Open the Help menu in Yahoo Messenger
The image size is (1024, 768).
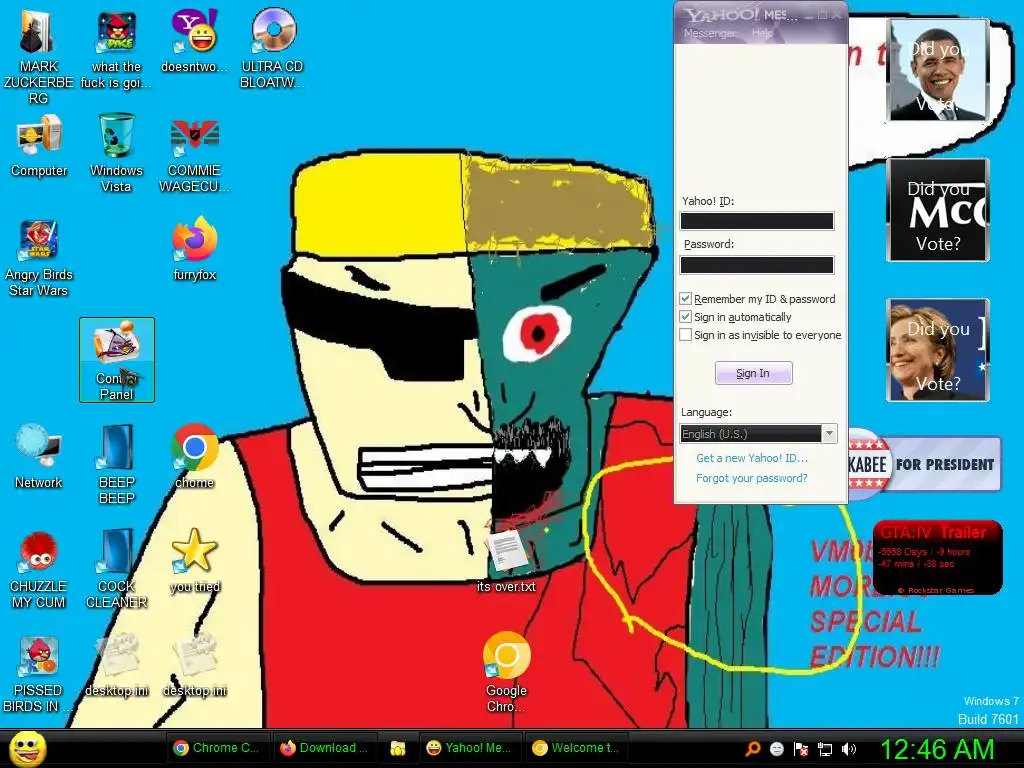(x=762, y=33)
